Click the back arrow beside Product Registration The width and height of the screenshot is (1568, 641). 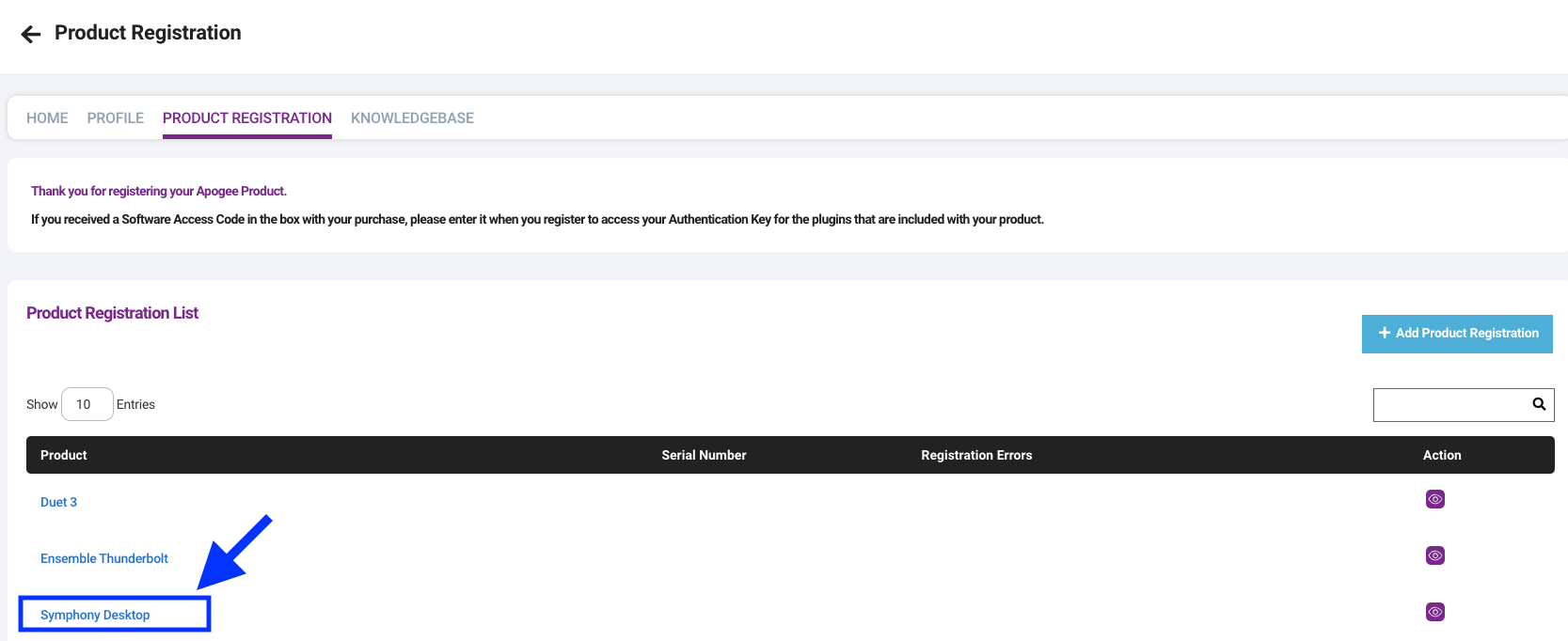[31, 35]
